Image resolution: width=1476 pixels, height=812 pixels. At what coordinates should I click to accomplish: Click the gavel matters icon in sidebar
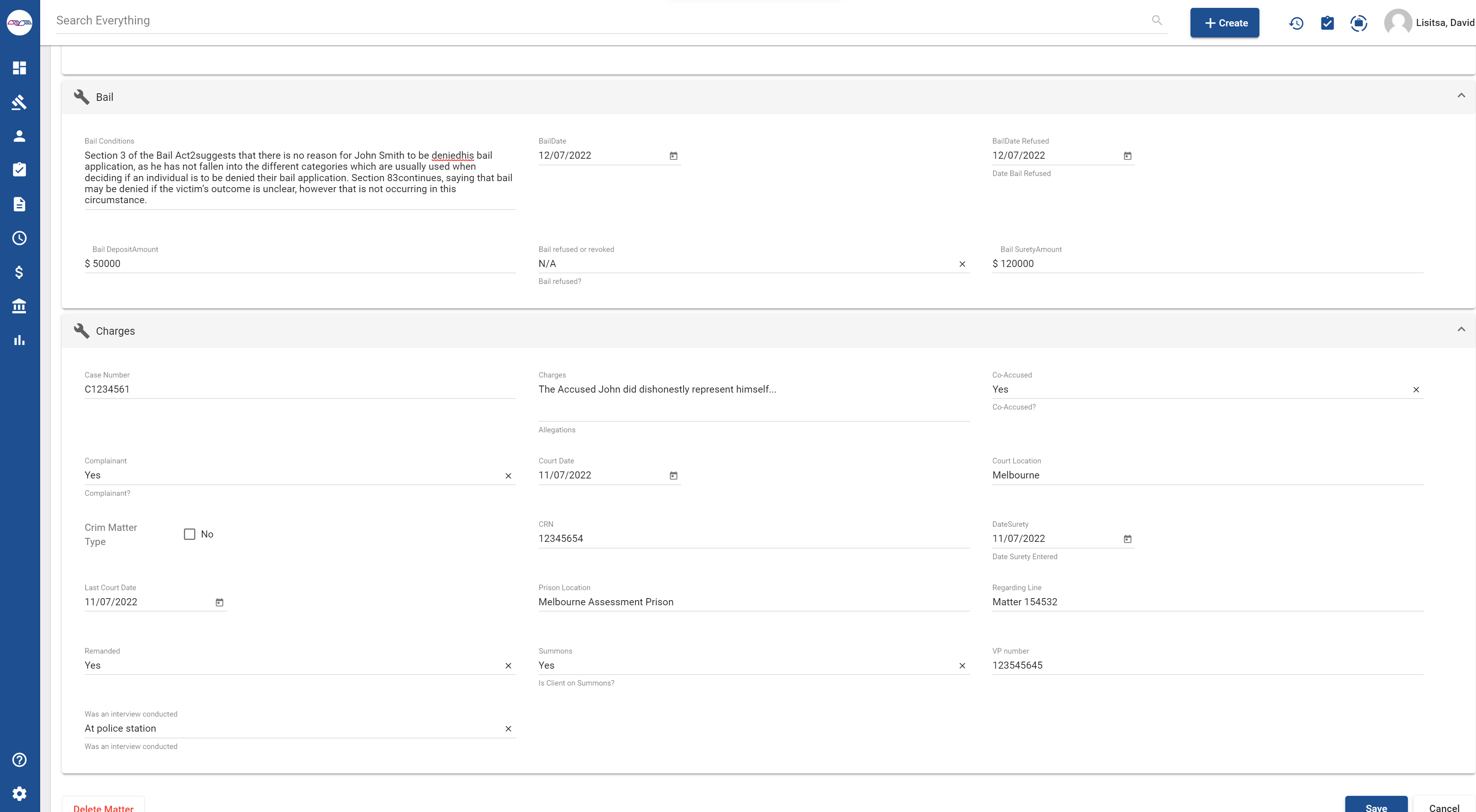click(19, 102)
